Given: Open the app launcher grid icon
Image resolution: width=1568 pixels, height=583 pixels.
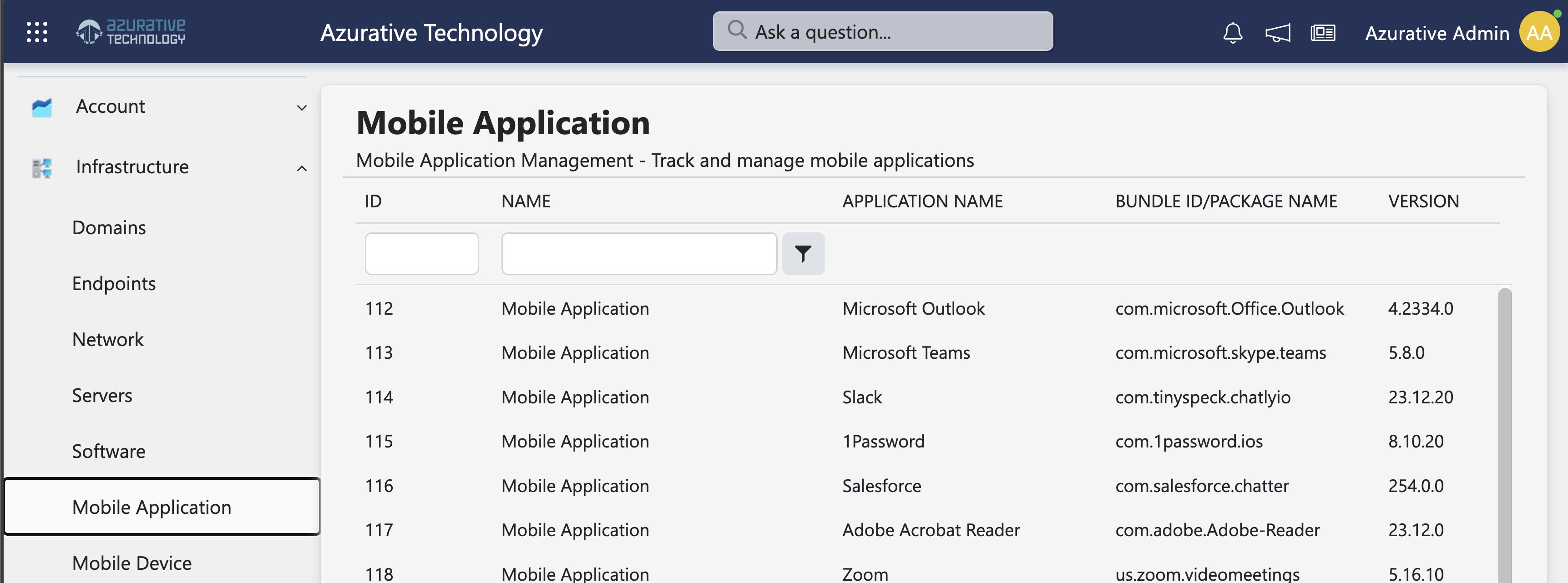Looking at the screenshot, I should 36,31.
